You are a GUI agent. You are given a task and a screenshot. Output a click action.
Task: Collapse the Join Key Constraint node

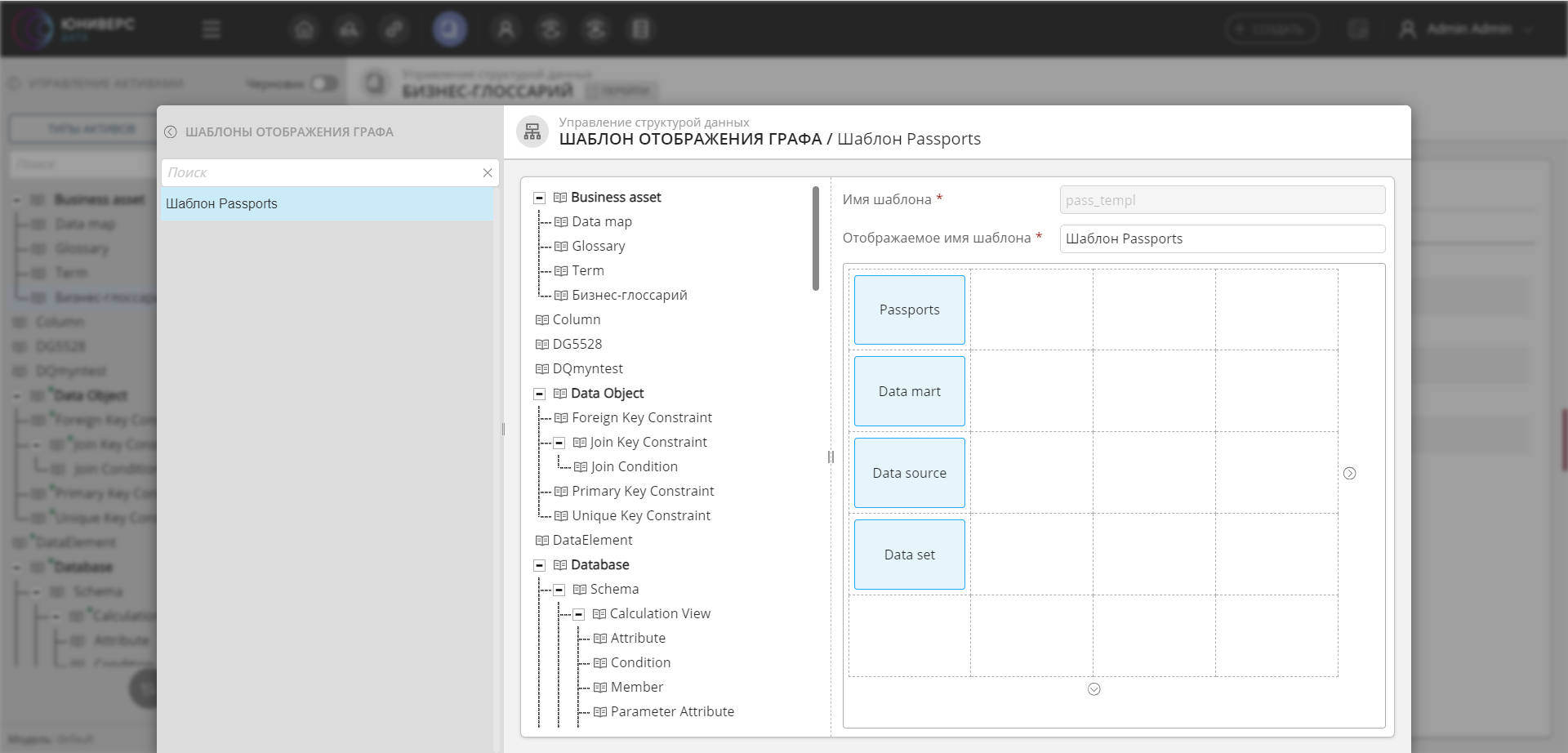[559, 443]
